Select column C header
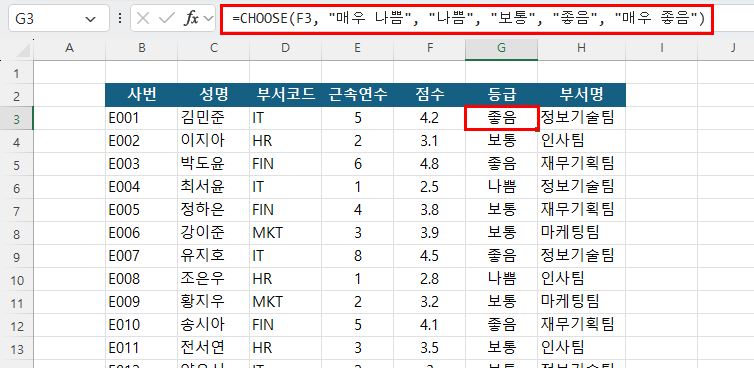The width and height of the screenshot is (754, 368). [214, 48]
